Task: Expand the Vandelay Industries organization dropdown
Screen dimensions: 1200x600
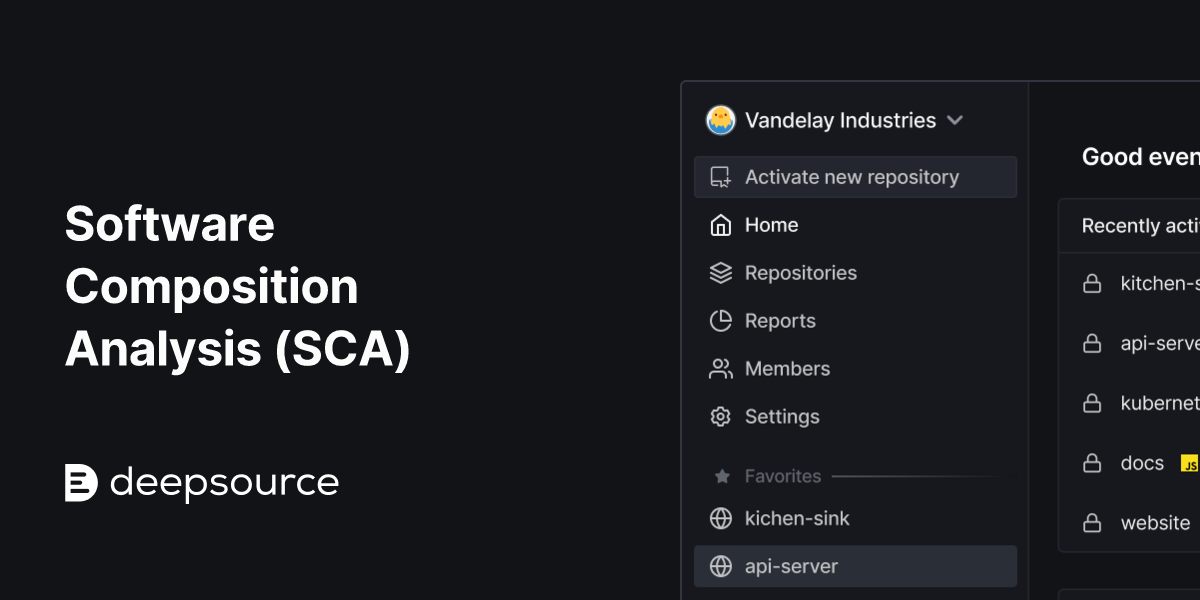Action: (954, 120)
